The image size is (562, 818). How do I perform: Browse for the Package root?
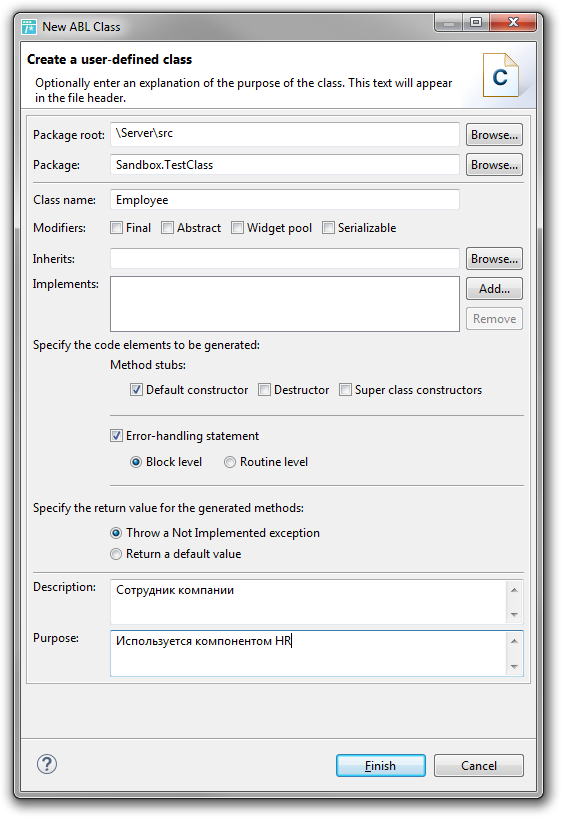(494, 135)
